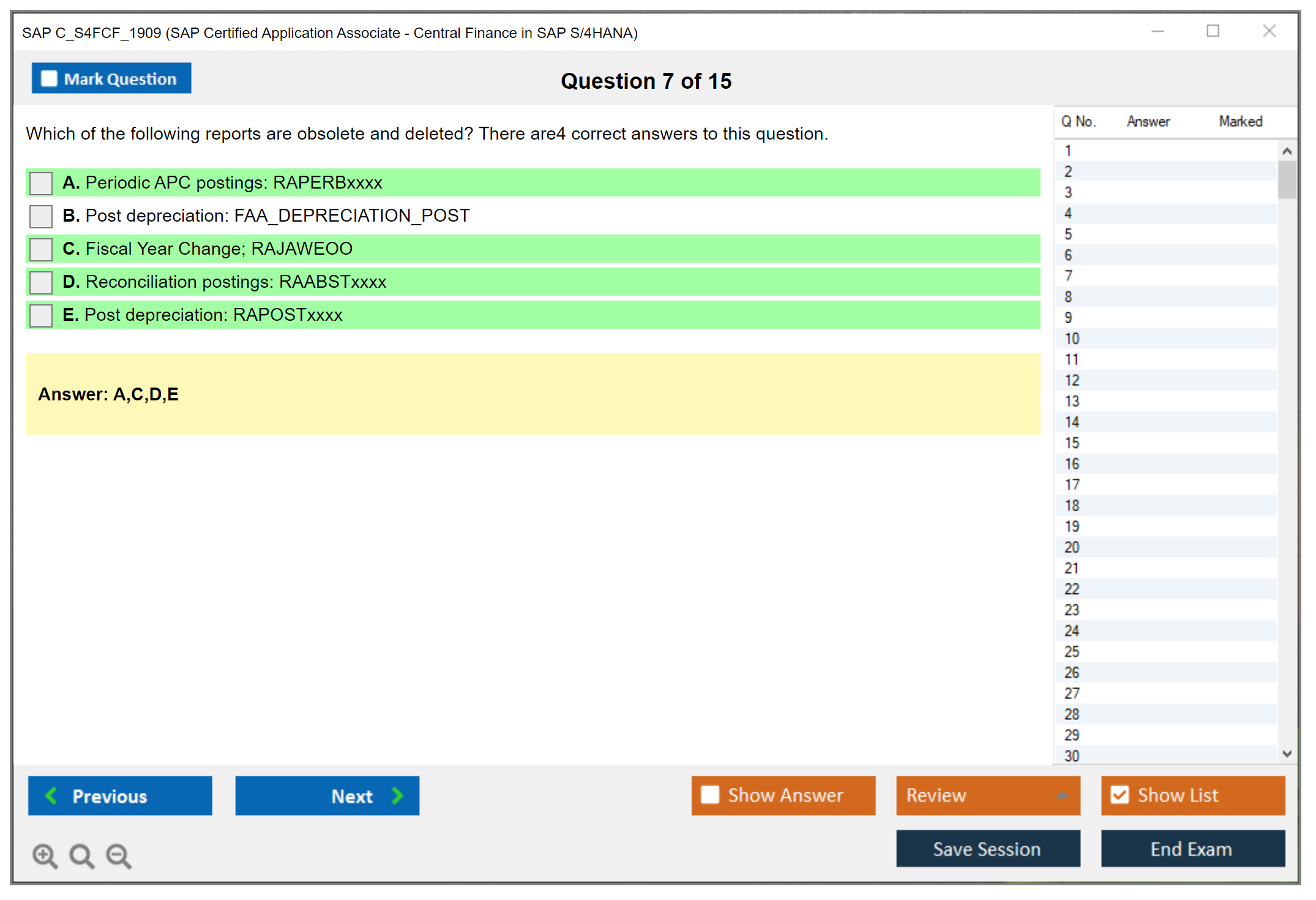Click the zoom in magnifier icon
1316x900 pixels.
pyautogui.click(x=45, y=855)
